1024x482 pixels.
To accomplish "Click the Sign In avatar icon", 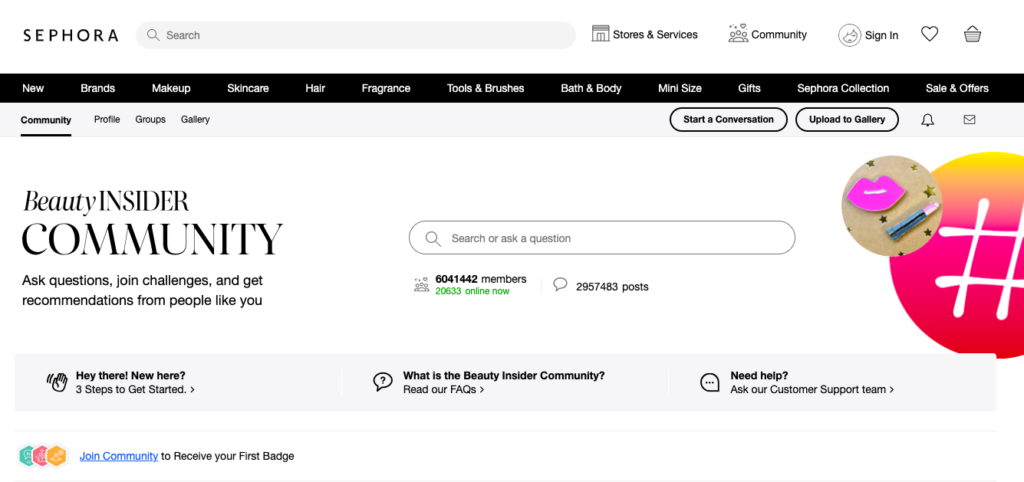I will (x=850, y=35).
